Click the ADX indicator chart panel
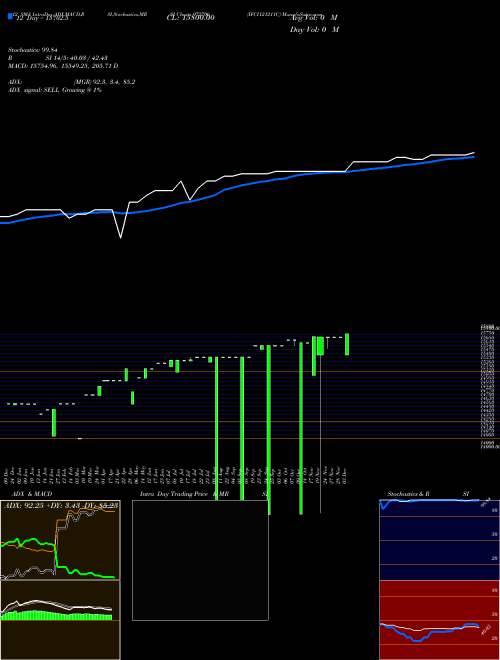This screenshot has height=660, width=500. point(60,540)
